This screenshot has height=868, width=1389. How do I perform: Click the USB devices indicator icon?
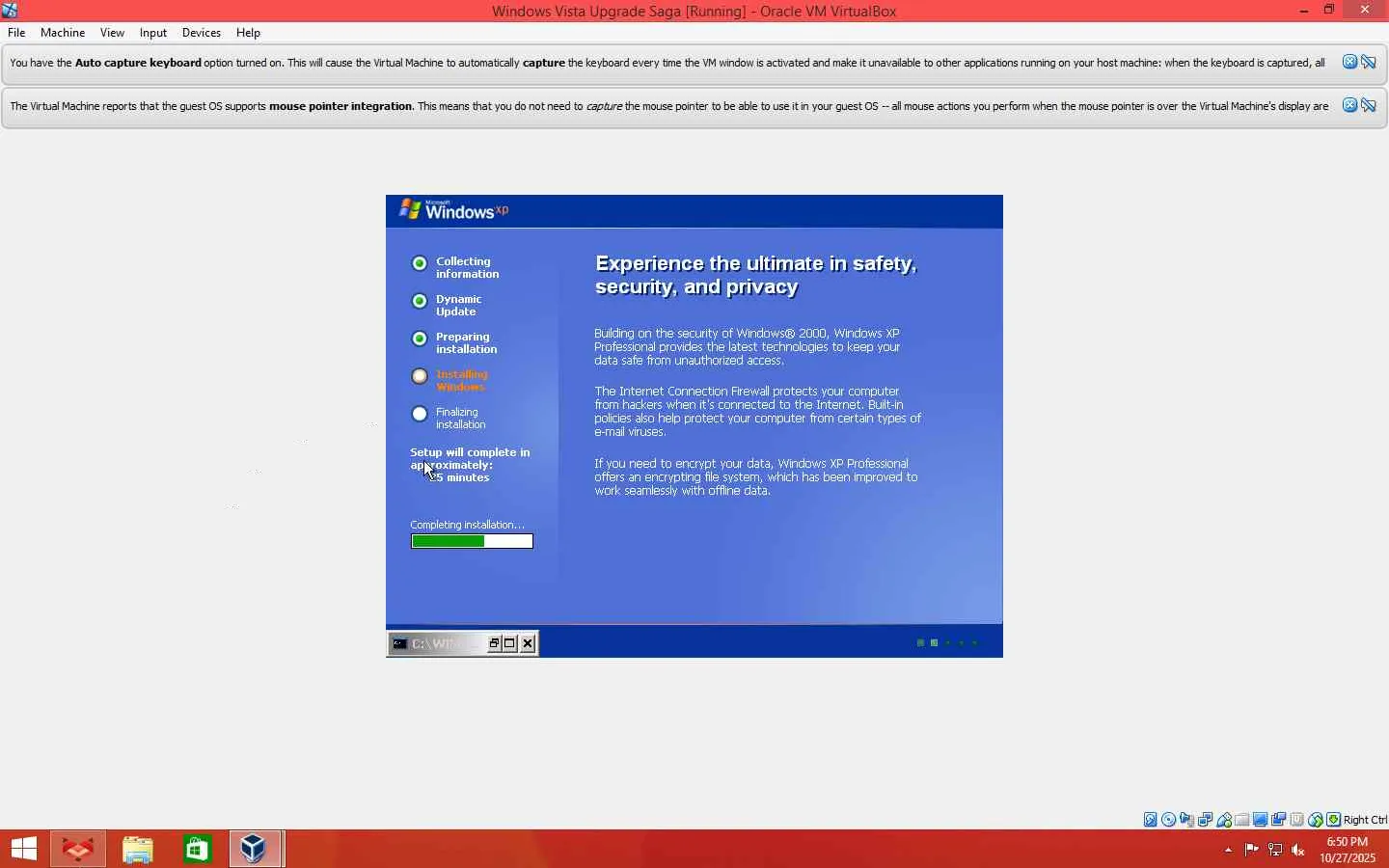(1224, 820)
